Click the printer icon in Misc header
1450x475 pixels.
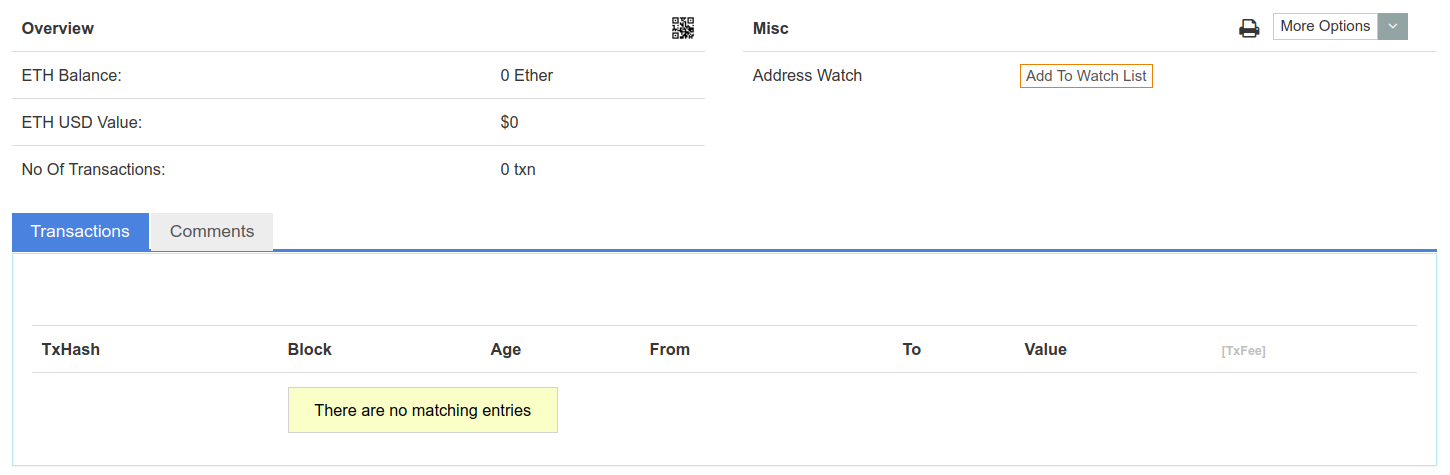click(x=1249, y=28)
